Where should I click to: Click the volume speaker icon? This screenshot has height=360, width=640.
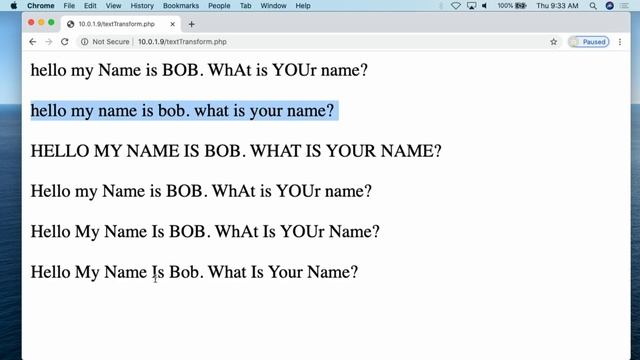click(x=484, y=6)
